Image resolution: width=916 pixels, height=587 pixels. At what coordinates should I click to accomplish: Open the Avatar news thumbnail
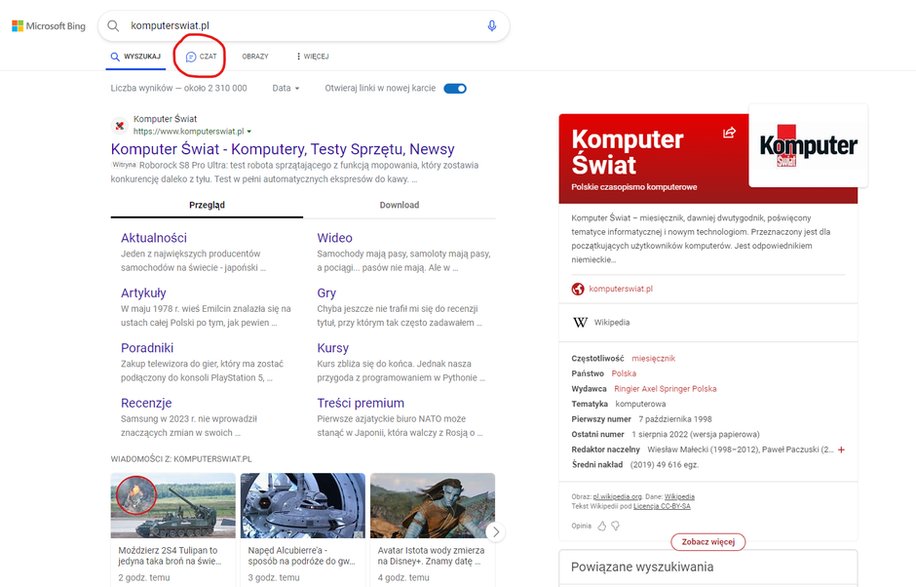click(433, 505)
